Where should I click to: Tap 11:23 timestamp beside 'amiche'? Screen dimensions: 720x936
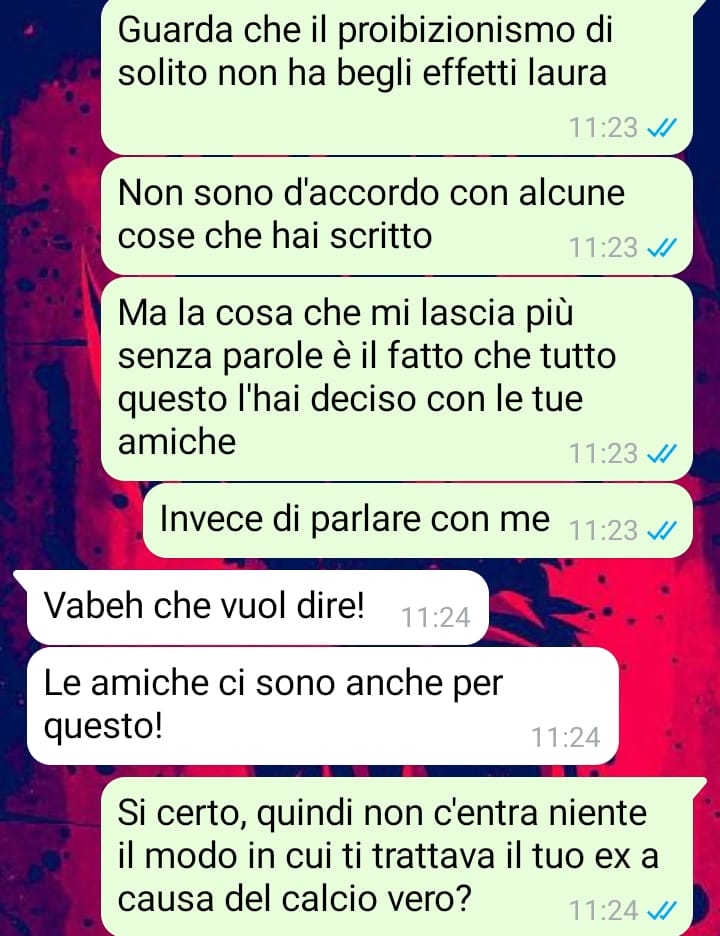603,454
